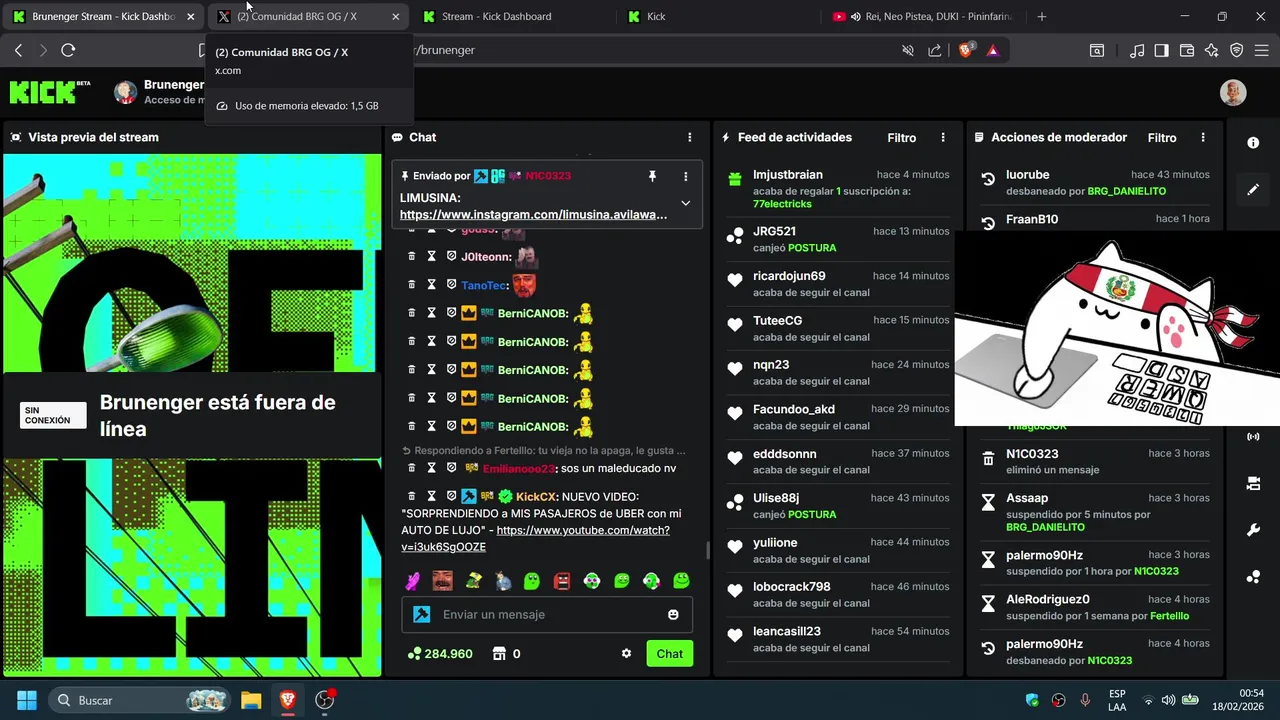
Task: Open the channel points shop icon
Action: pyautogui.click(x=499, y=654)
